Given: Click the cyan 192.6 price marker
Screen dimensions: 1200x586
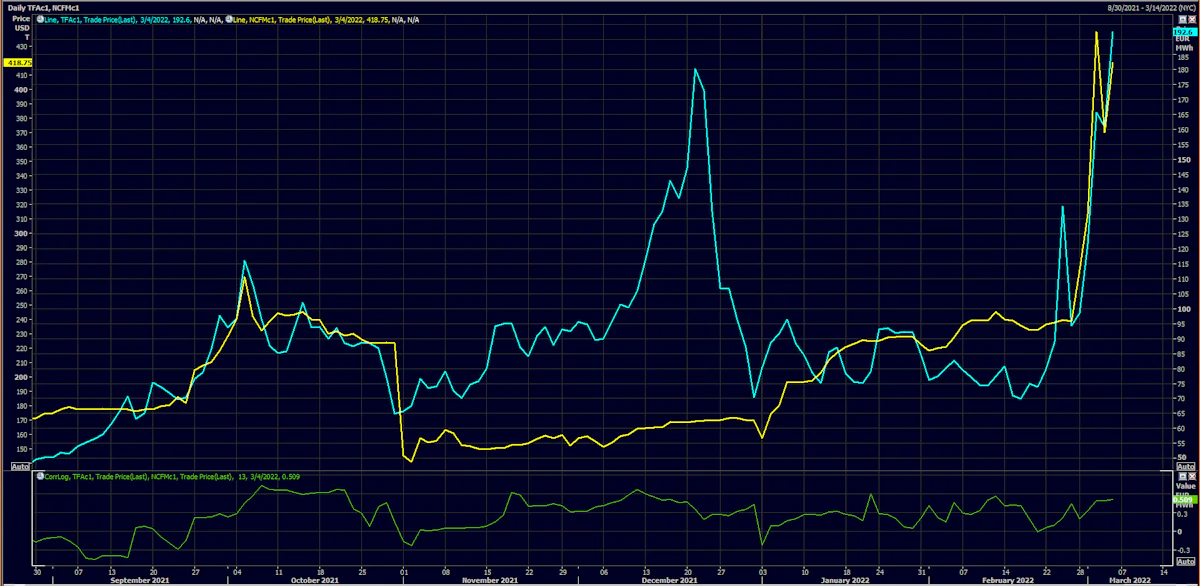Looking at the screenshot, I should tap(1183, 32).
